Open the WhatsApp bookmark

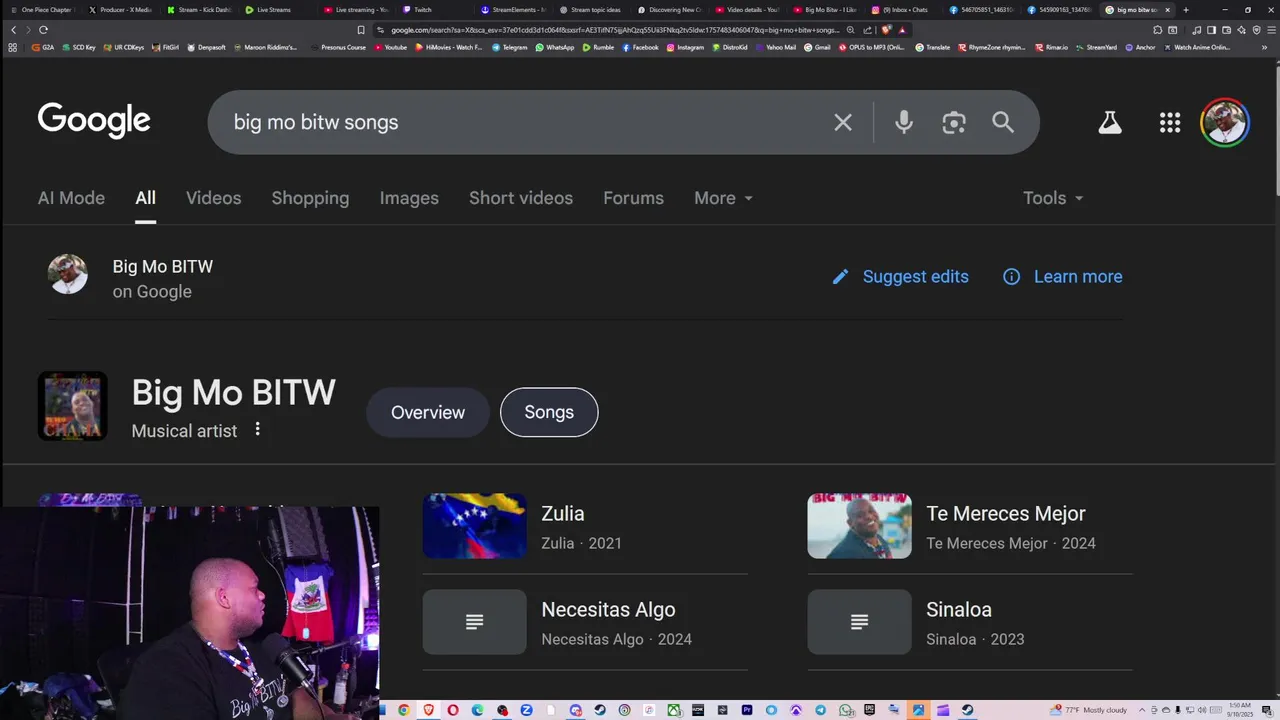coord(555,47)
